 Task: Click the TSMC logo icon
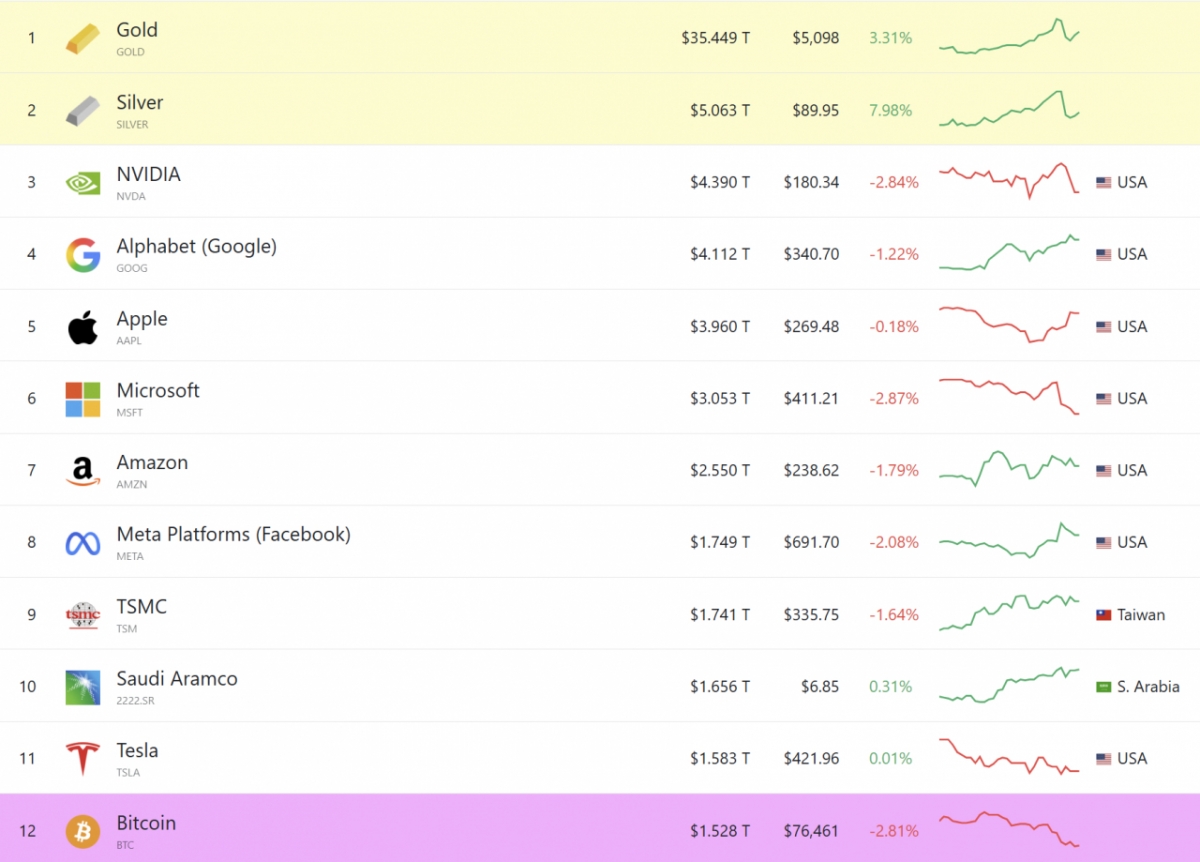(x=83, y=615)
